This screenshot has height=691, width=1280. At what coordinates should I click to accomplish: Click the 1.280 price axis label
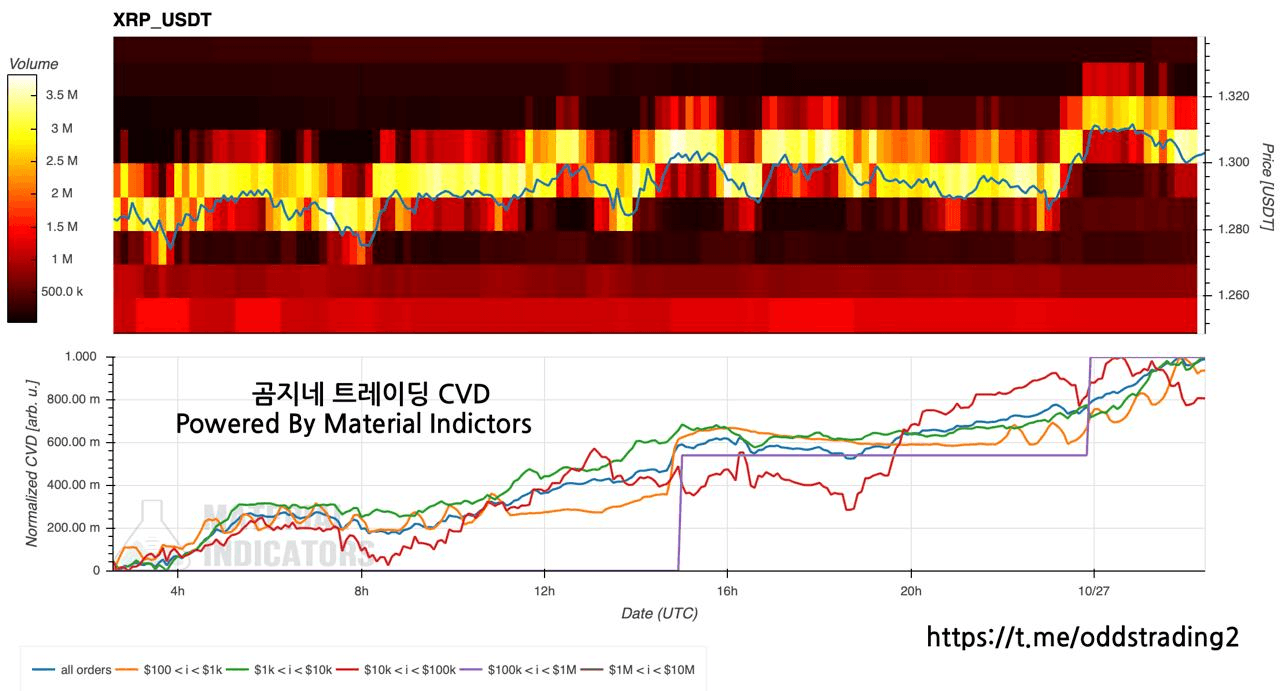(x=1232, y=229)
